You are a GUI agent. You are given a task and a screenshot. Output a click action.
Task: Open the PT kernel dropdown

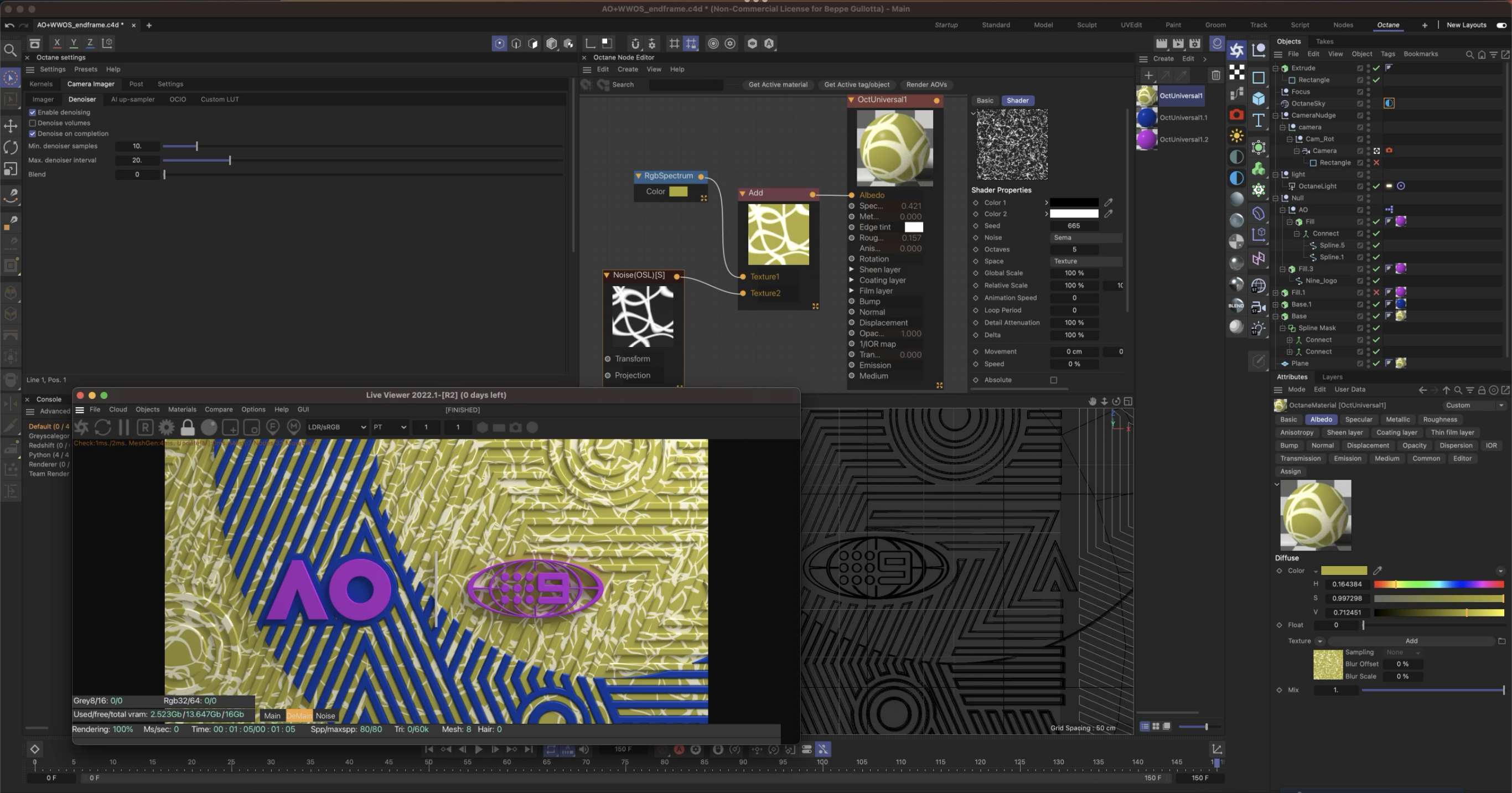pyautogui.click(x=390, y=427)
